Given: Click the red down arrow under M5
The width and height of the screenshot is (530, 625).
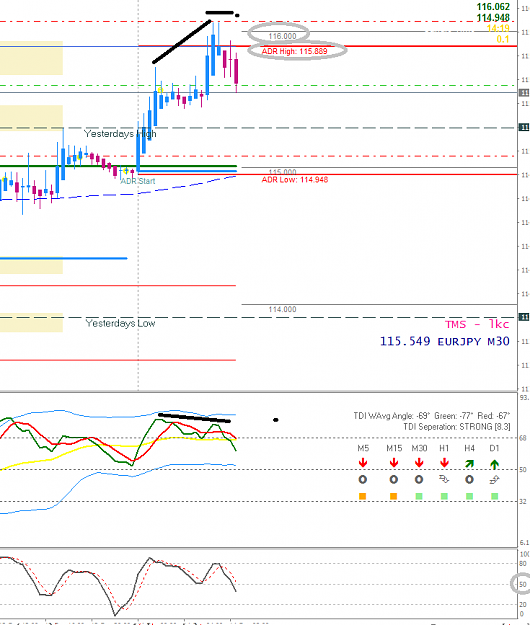Looking at the screenshot, I should (363, 463).
